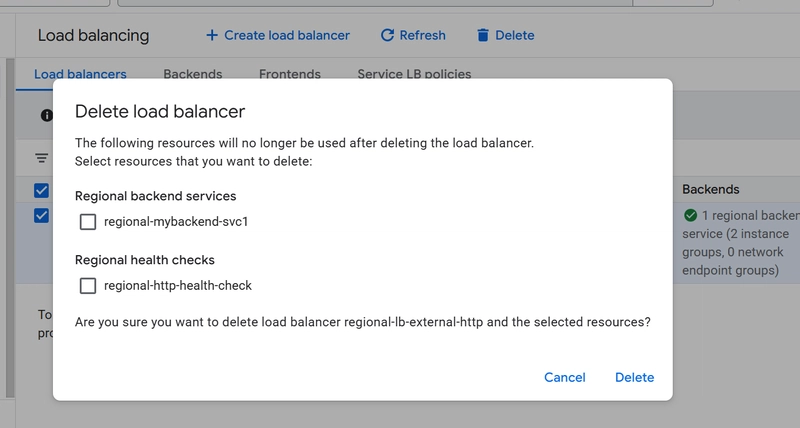Check the regional-http-health-check checkbox

pos(88,285)
